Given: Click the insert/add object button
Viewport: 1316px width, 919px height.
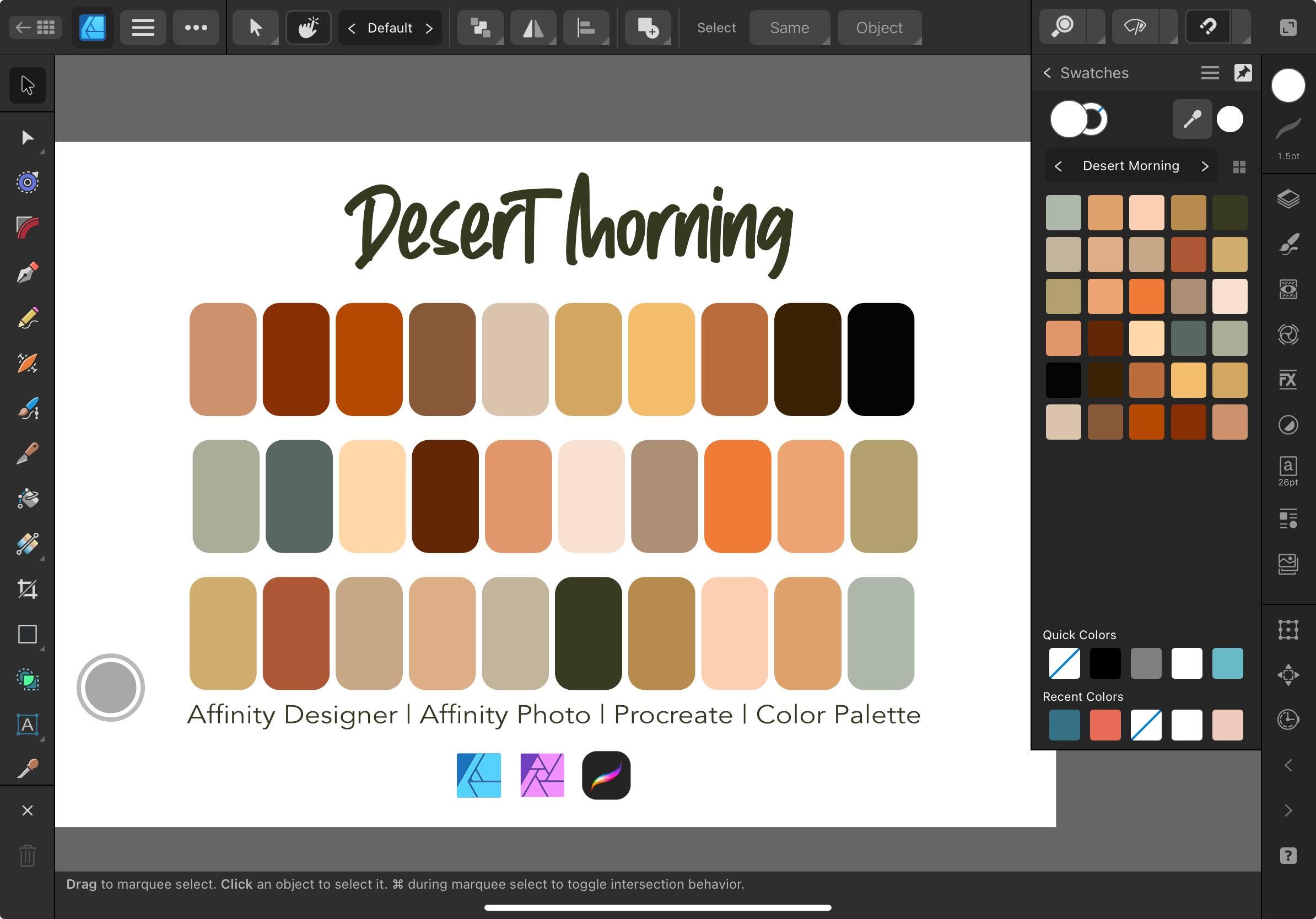Looking at the screenshot, I should click(x=648, y=28).
